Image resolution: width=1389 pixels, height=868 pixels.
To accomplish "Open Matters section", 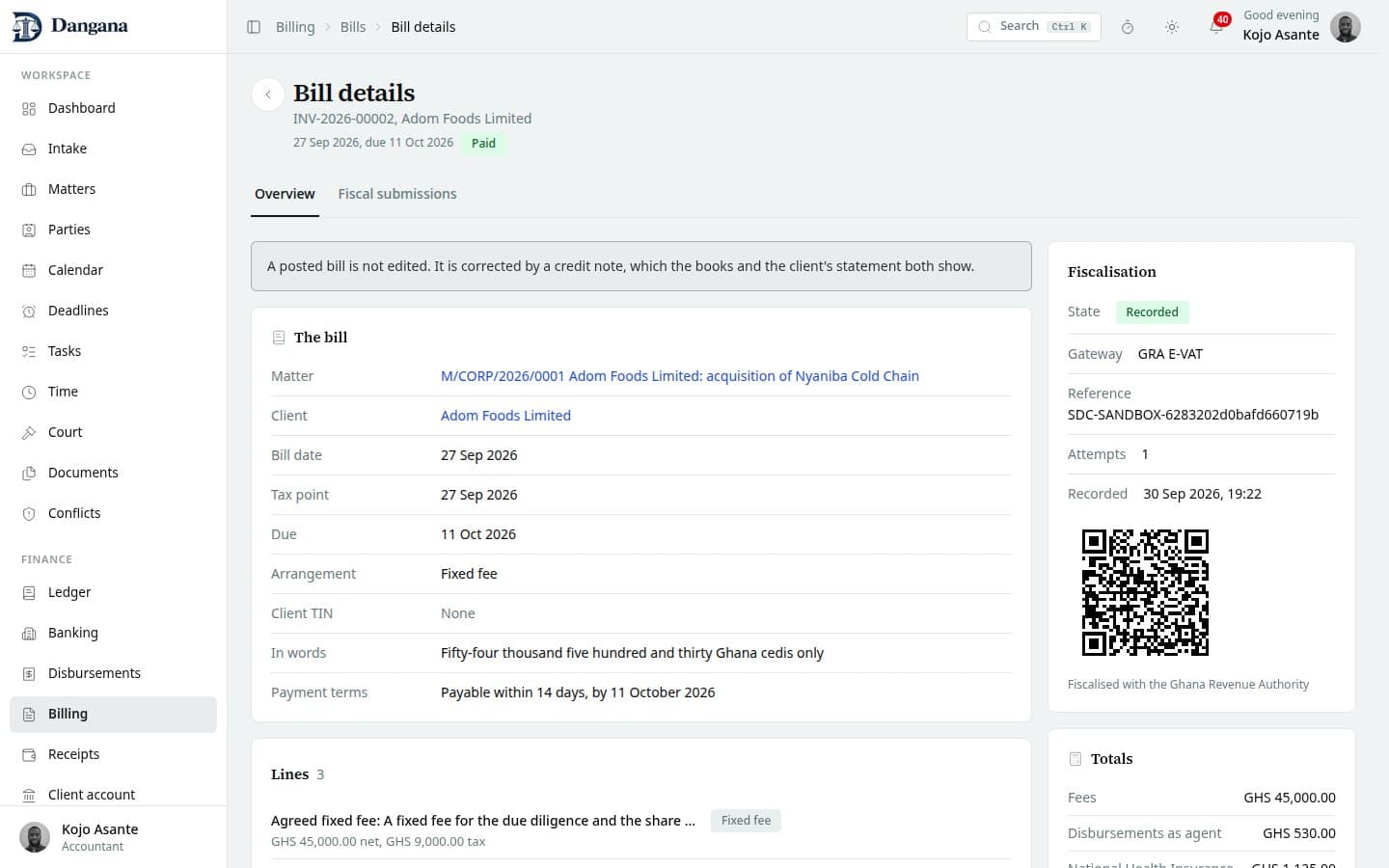I will pos(114,189).
